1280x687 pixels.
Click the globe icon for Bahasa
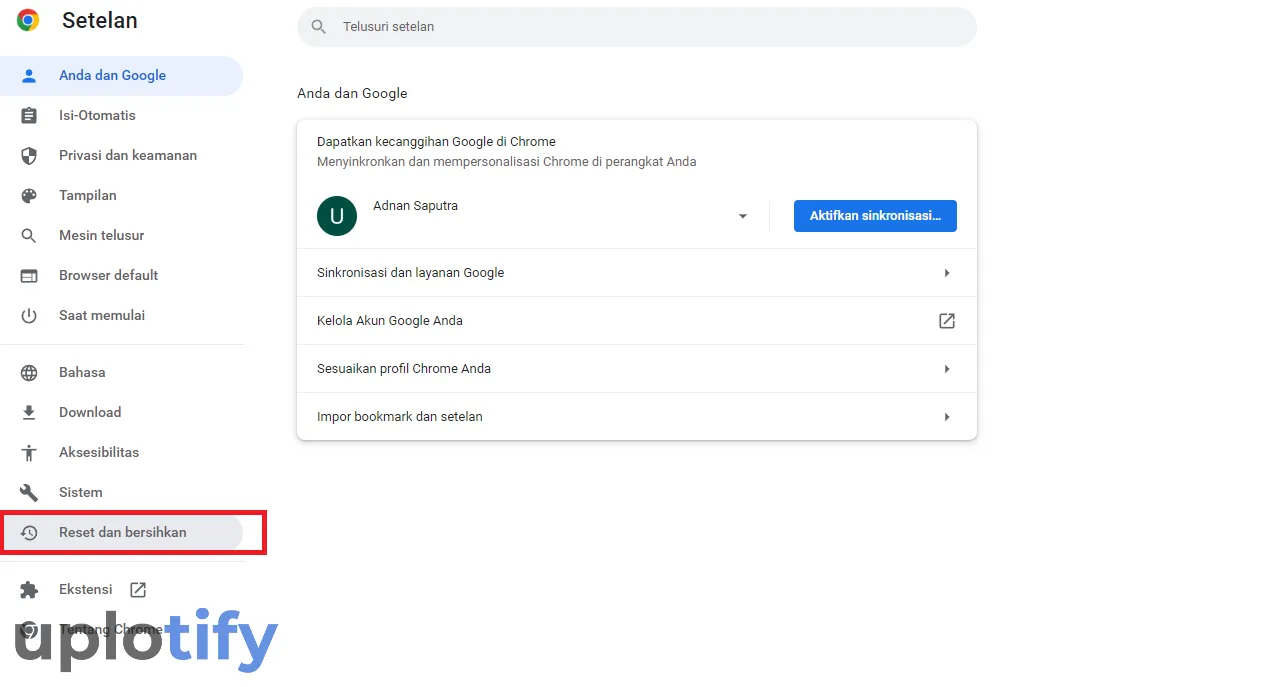click(x=29, y=372)
